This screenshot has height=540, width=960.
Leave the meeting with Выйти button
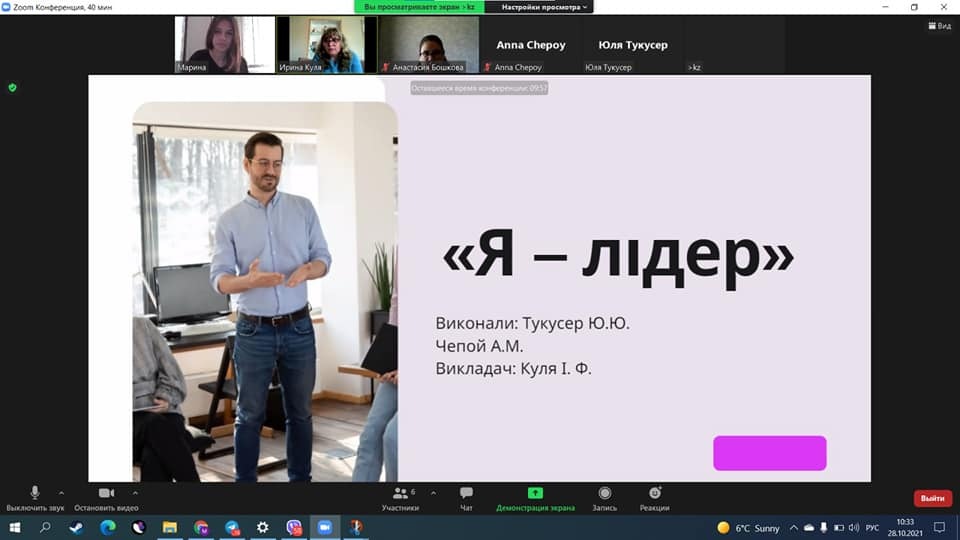(x=932, y=498)
